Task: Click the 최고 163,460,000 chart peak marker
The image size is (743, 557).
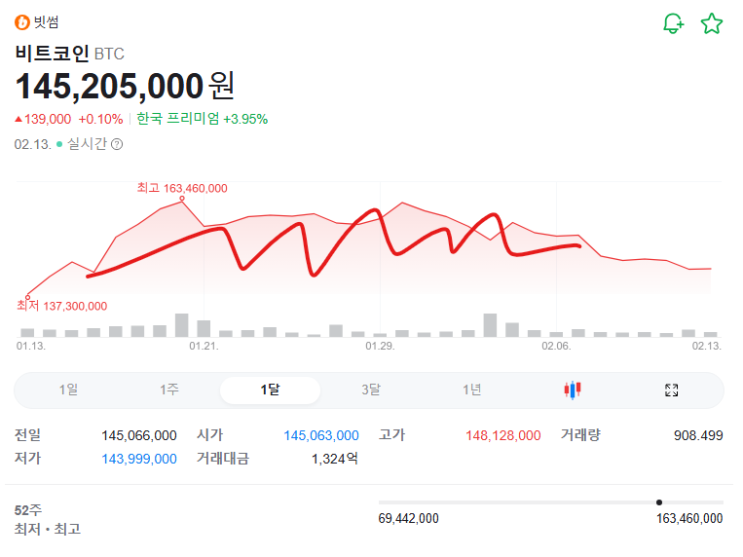Action: click(182, 199)
